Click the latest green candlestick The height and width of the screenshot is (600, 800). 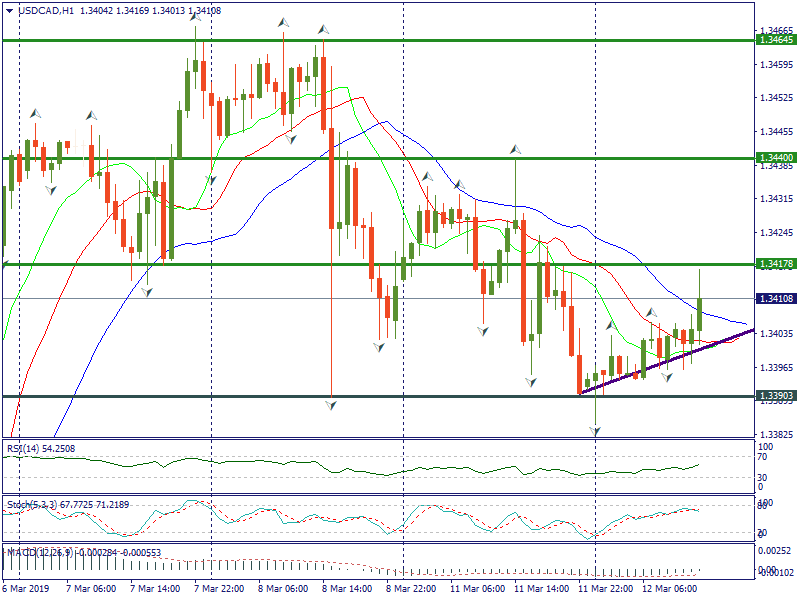point(699,314)
